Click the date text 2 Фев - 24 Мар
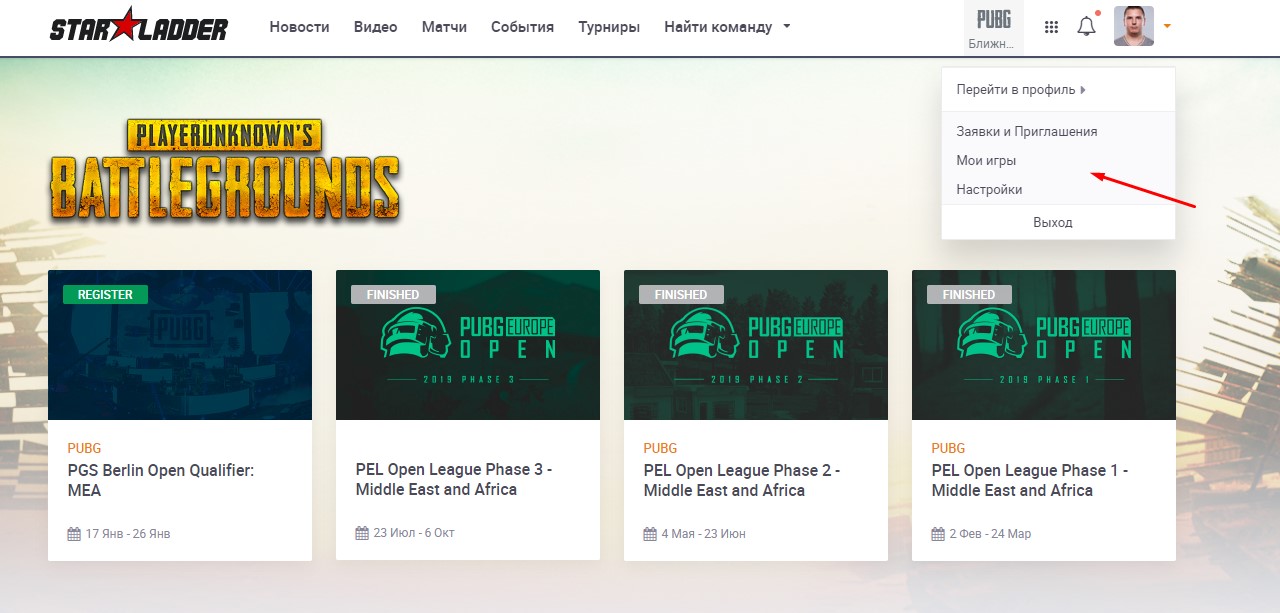1280x613 pixels. (990, 534)
